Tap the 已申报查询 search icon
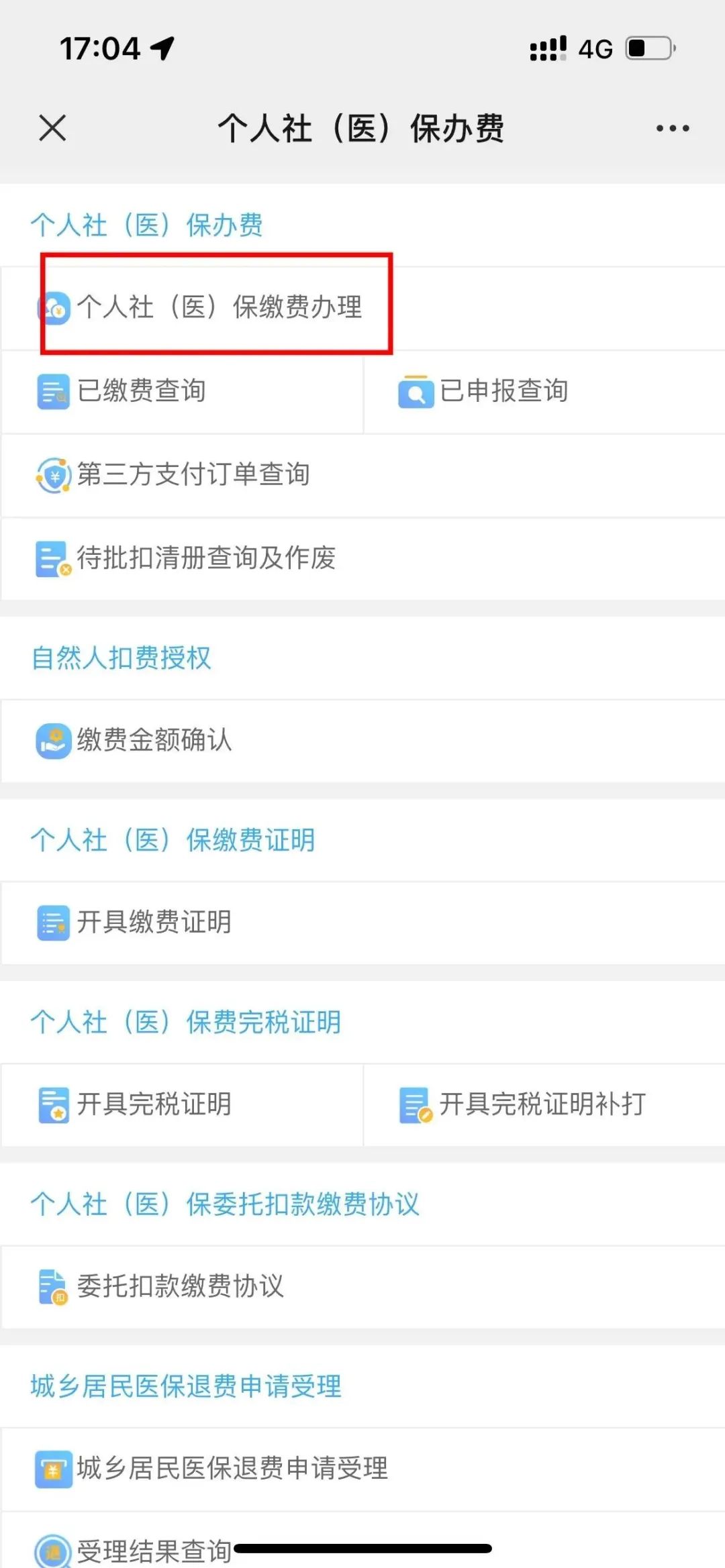The image size is (725, 1568). tap(416, 392)
